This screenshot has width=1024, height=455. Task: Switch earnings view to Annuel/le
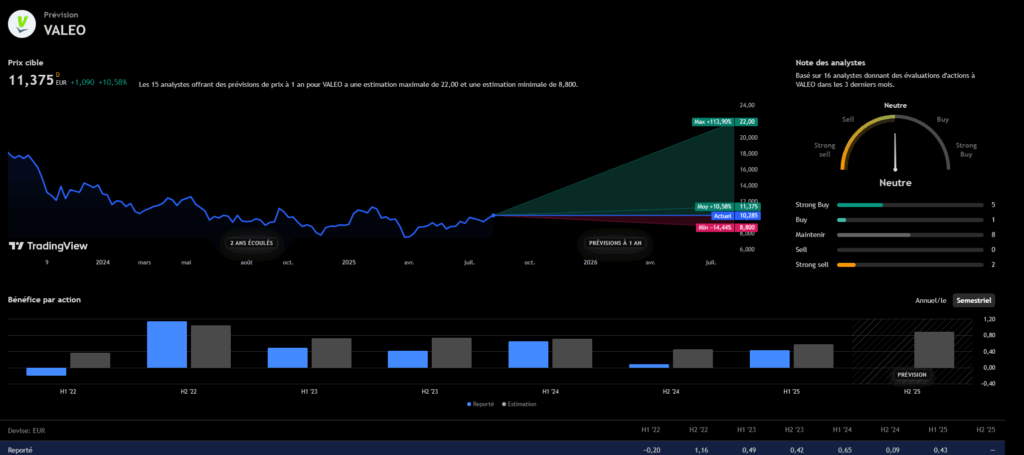coord(931,300)
